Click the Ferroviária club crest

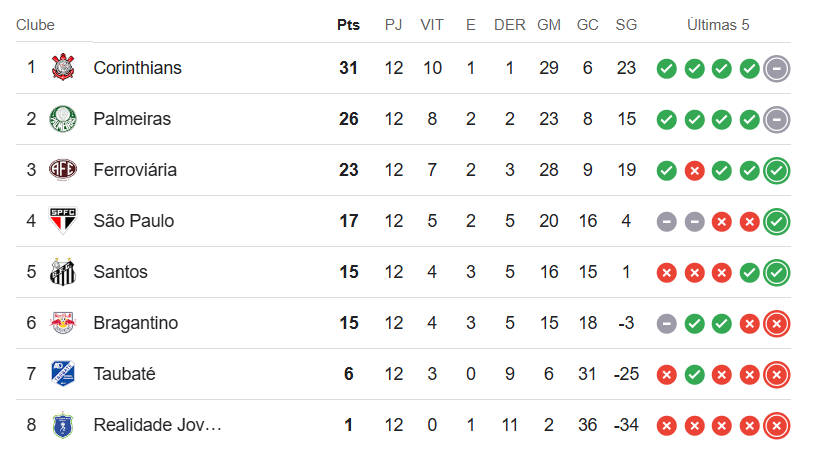click(62, 170)
